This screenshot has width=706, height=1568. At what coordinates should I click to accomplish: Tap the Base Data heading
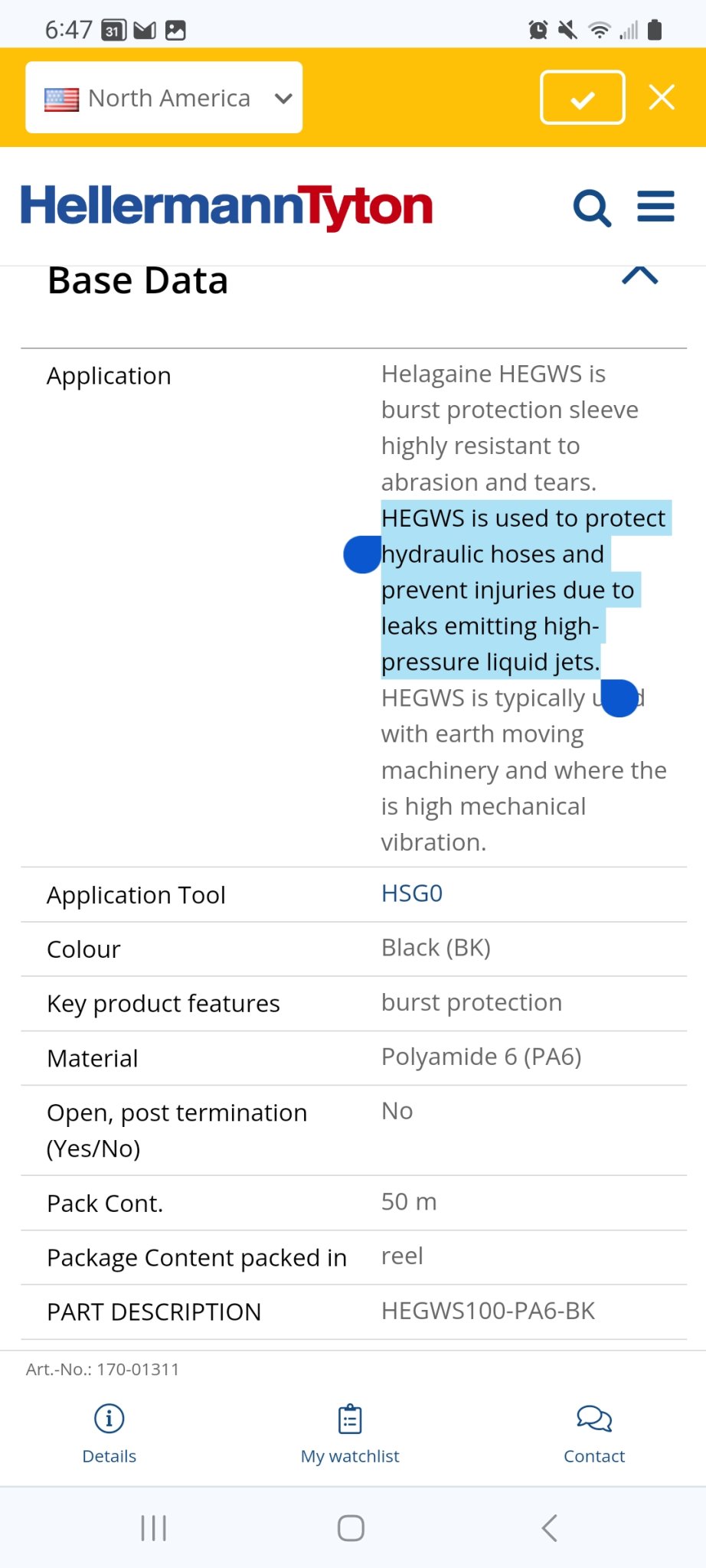[138, 281]
